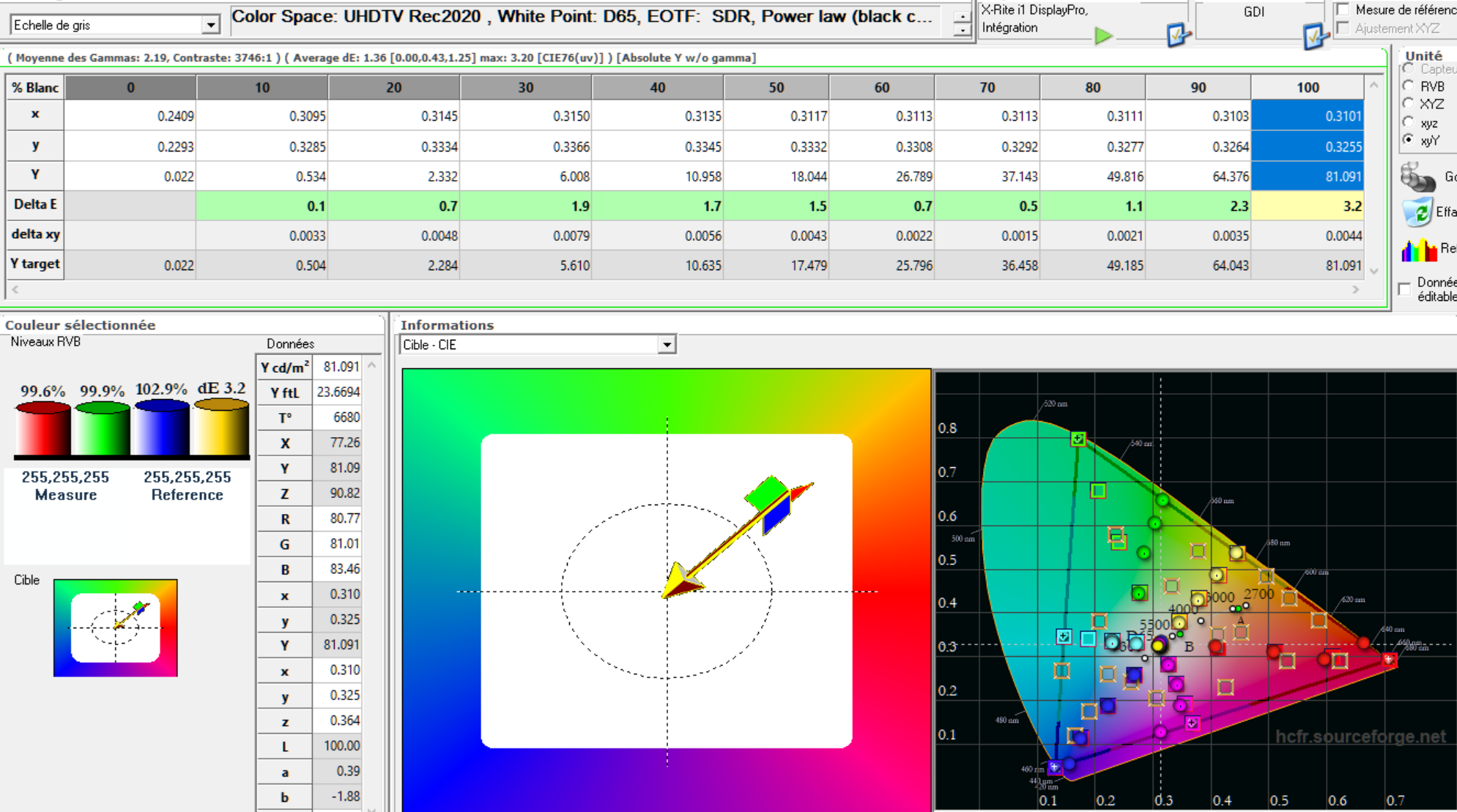Select delta xy cell 0.0079

click(526, 235)
